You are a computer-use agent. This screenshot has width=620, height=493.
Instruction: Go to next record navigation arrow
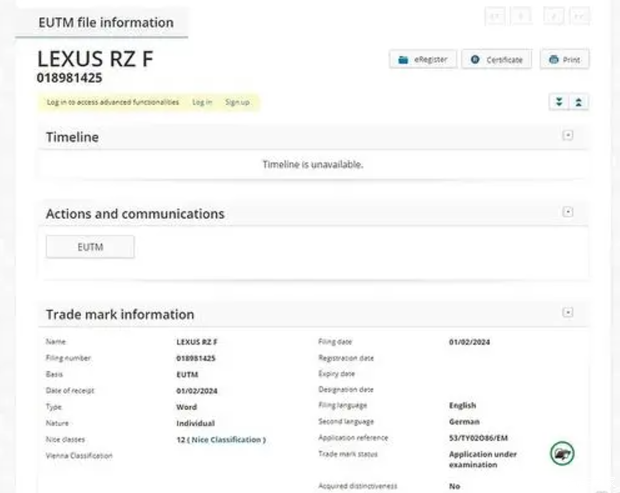553,16
